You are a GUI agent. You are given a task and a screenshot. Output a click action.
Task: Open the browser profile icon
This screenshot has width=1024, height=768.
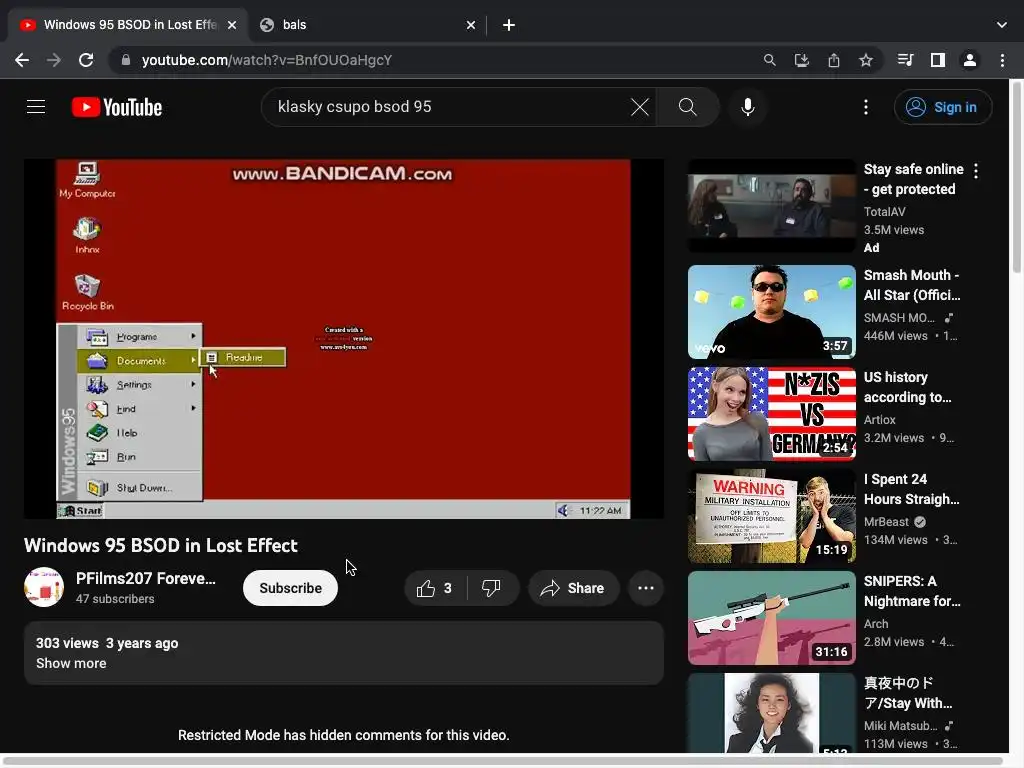coord(970,60)
